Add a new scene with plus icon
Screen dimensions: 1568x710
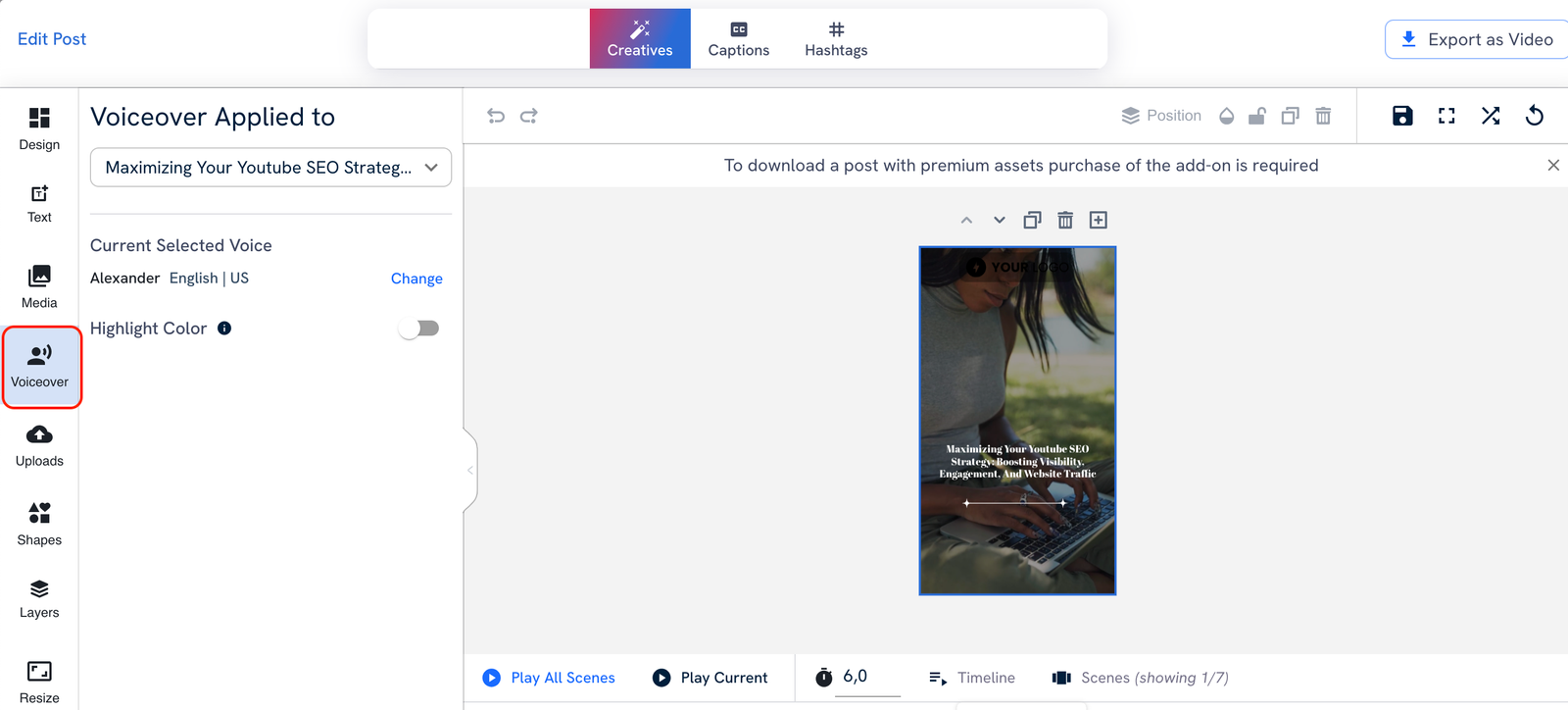pos(1099,220)
